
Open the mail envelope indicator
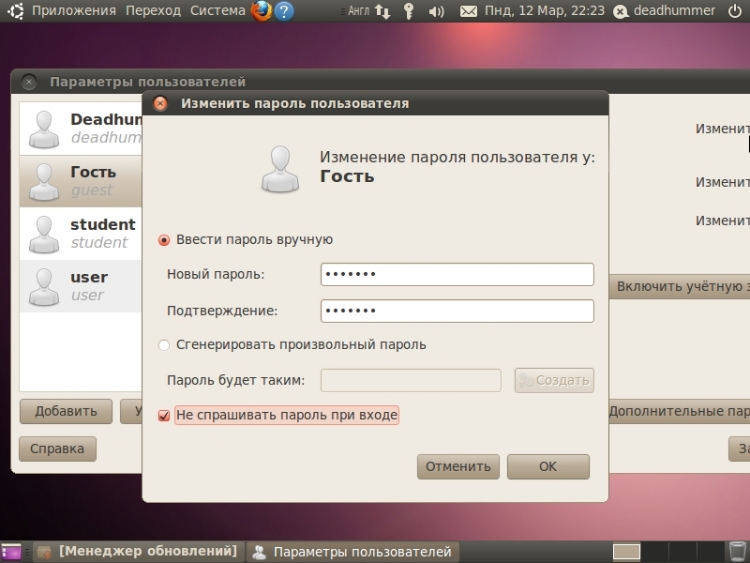tap(468, 11)
